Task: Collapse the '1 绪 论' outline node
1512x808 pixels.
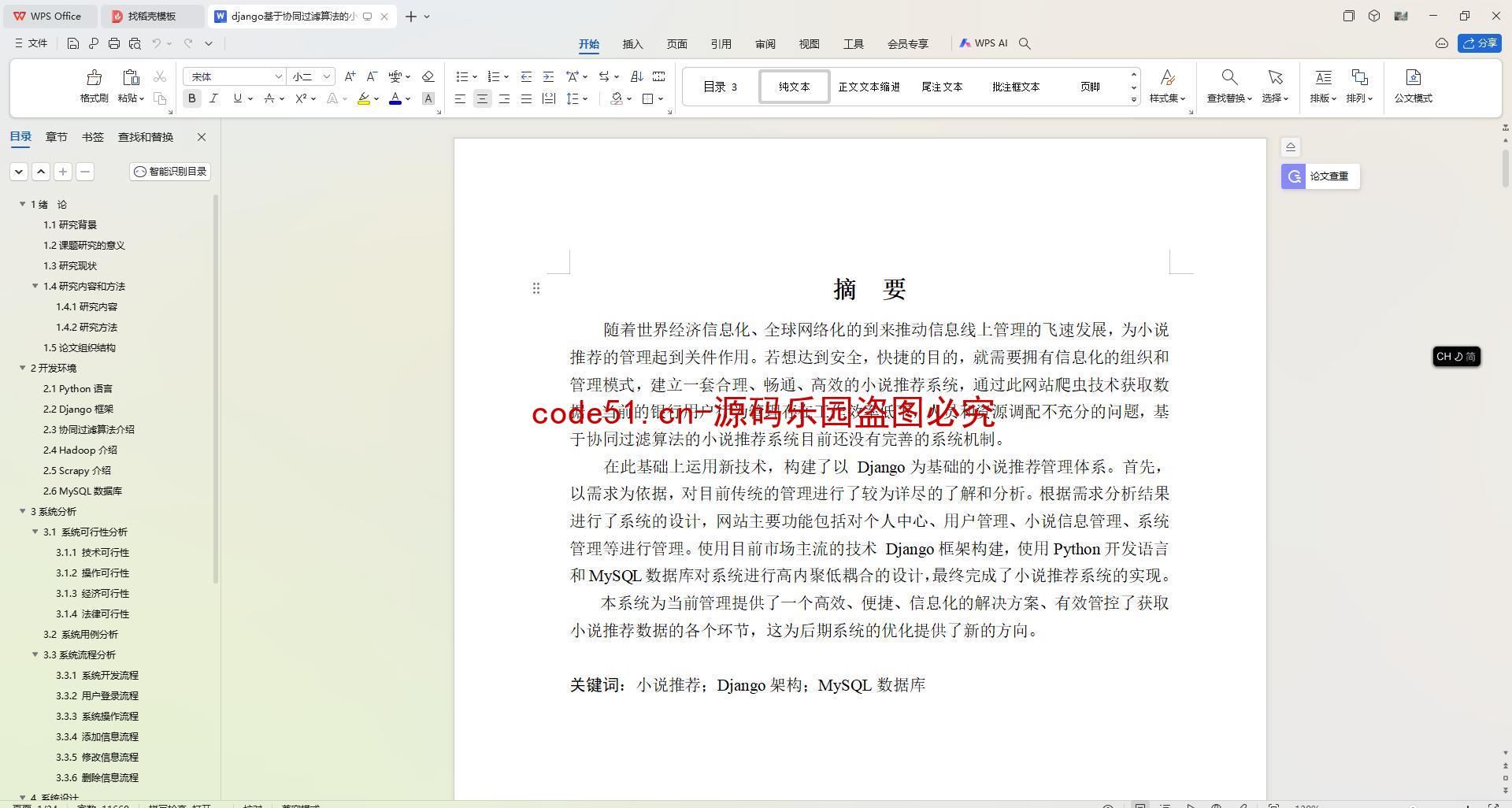Action: pos(23,204)
